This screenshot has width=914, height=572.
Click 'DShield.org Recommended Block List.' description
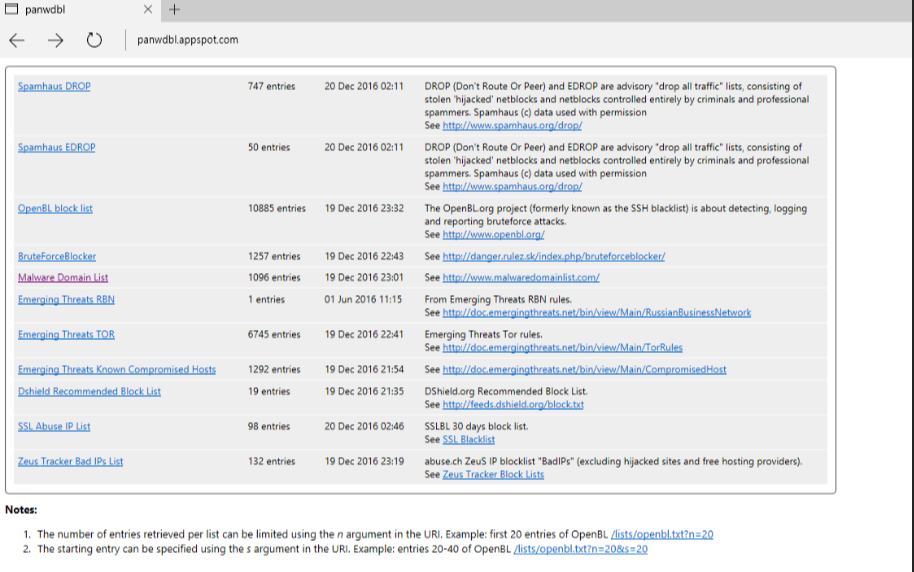(x=506, y=391)
